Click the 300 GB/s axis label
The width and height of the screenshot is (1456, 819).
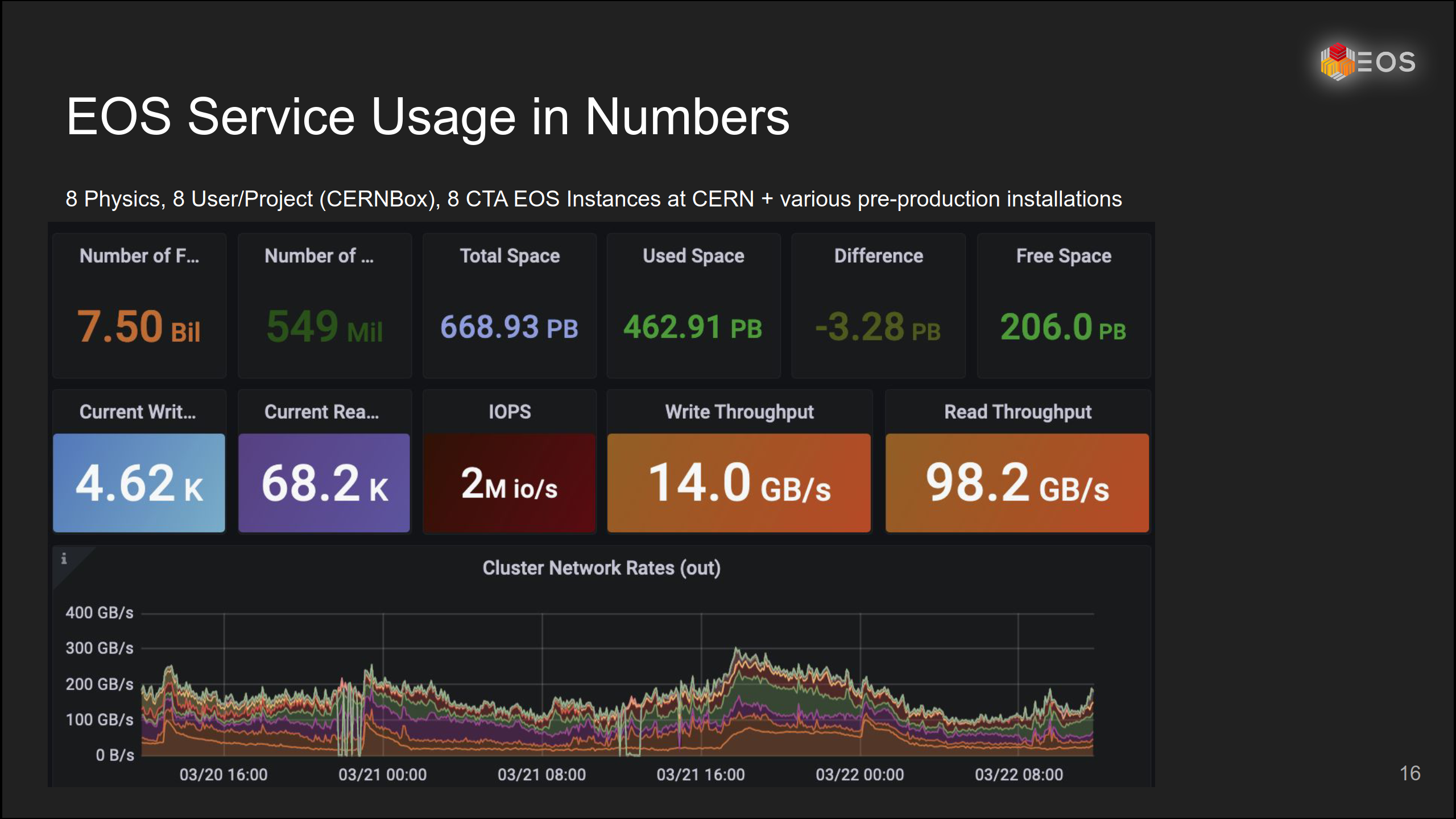pyautogui.click(x=100, y=648)
